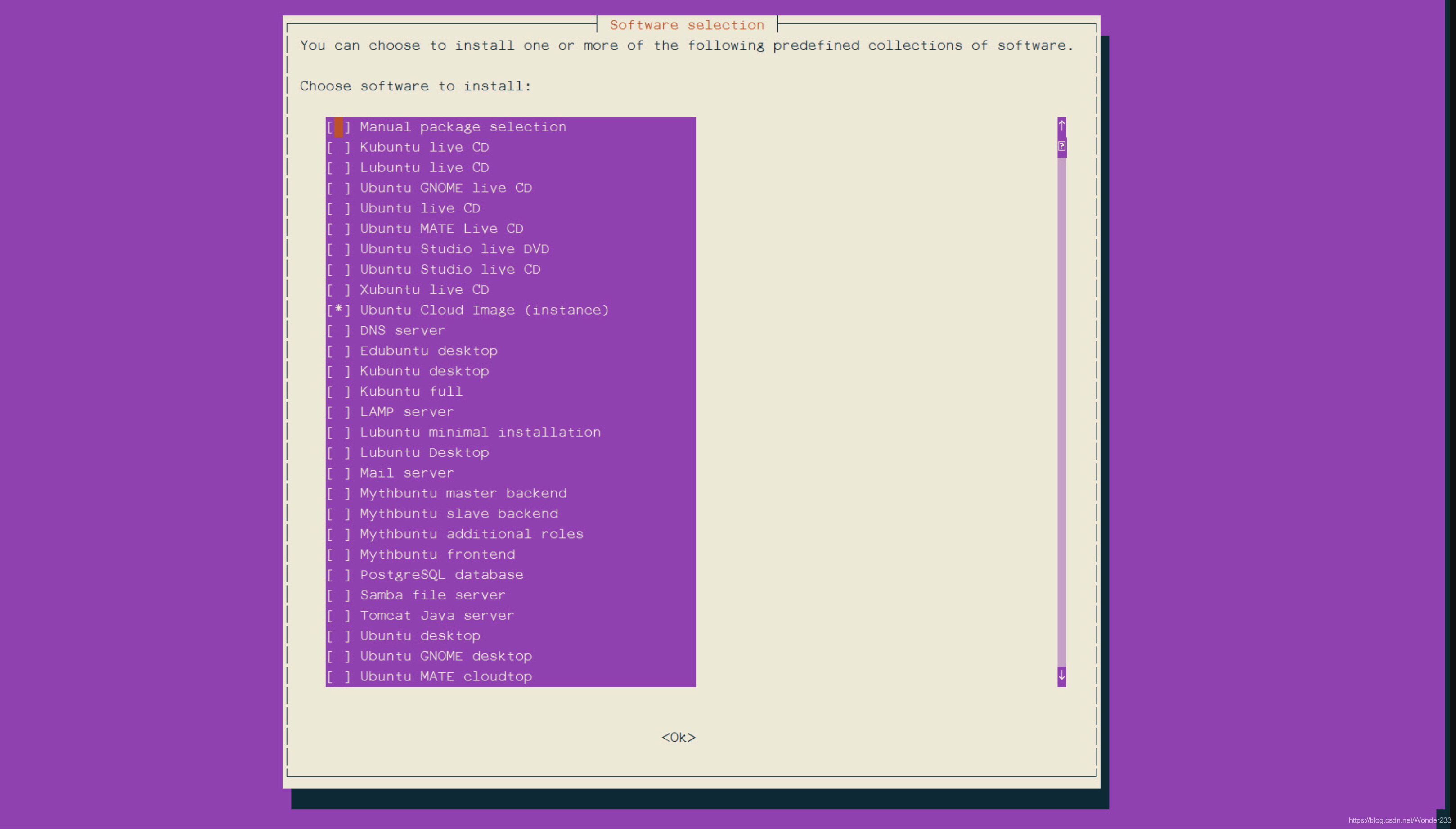Select Lubuntu minimal installation
The width and height of the screenshot is (1456, 829).
point(339,433)
